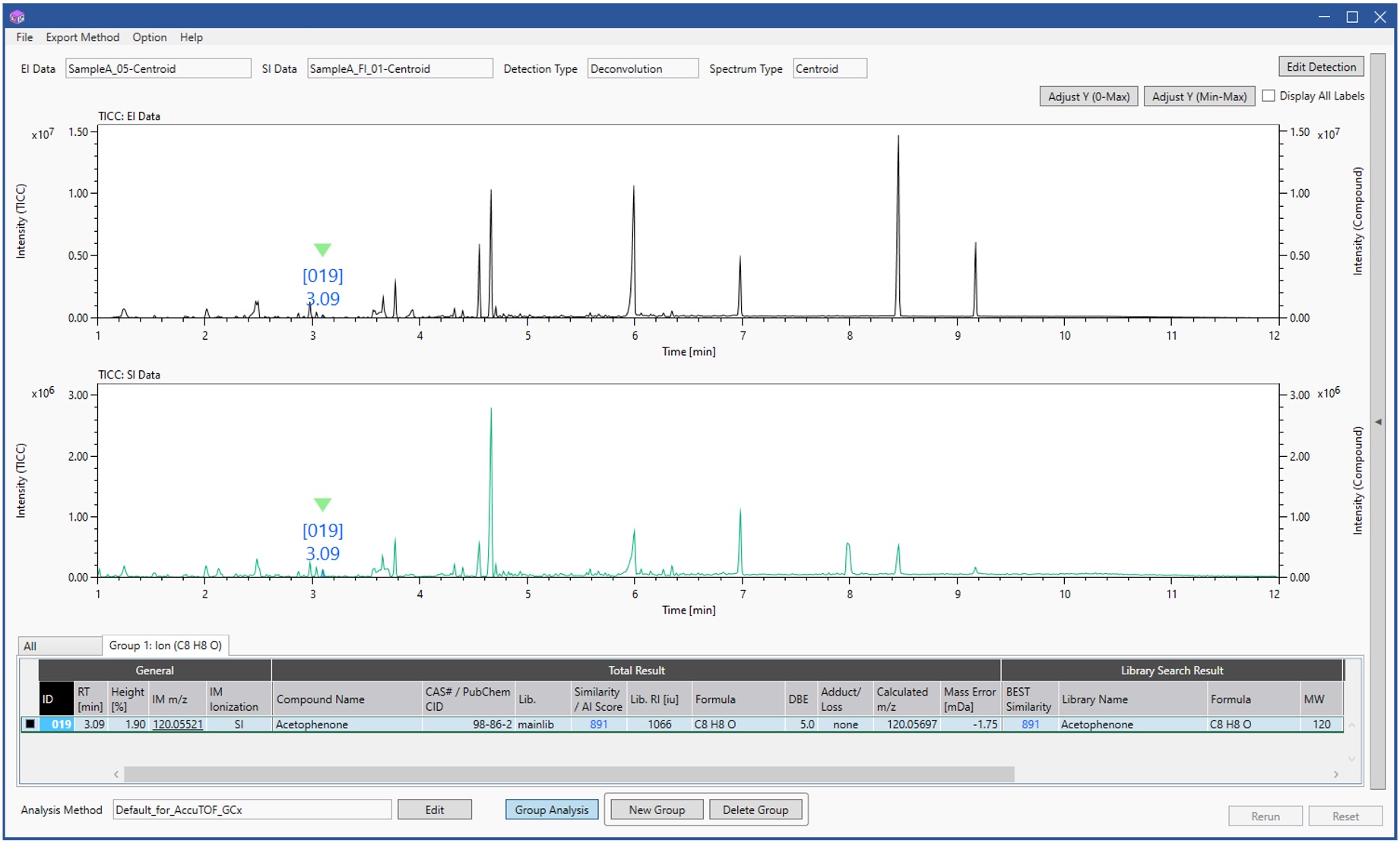The width and height of the screenshot is (1400, 843).
Task: Toggle the black square marker in row 019
Action: (30, 724)
